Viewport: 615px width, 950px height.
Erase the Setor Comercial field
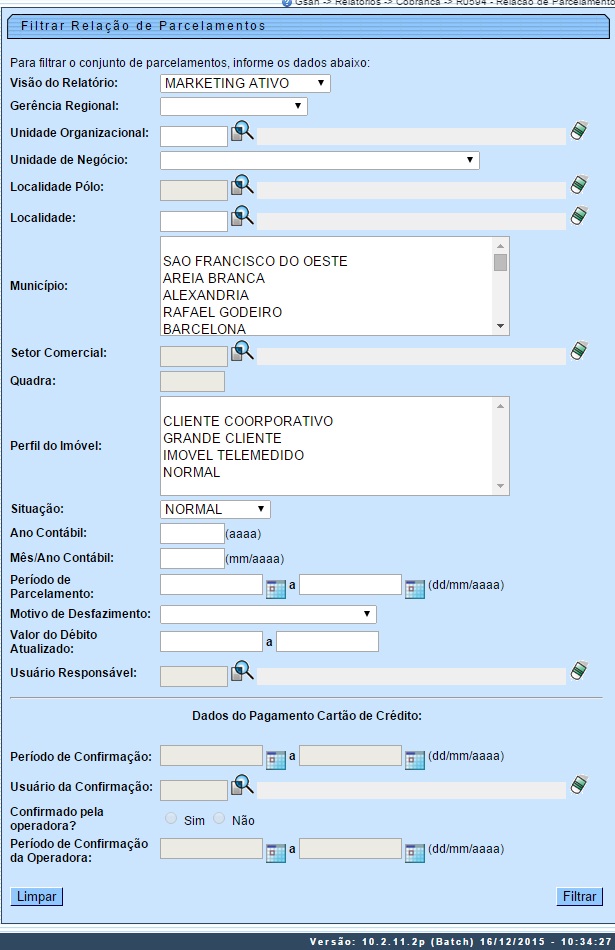pyautogui.click(x=579, y=351)
